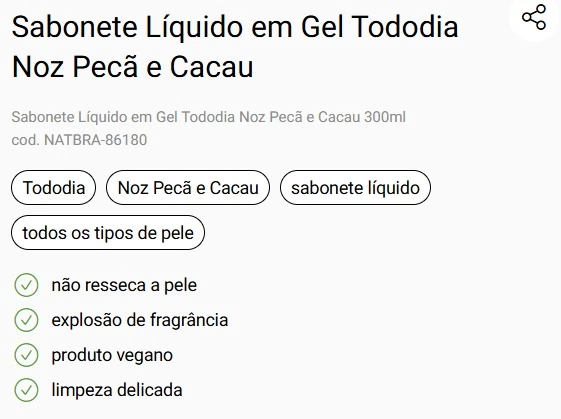Select the todos os tipos de pele chip

click(x=108, y=233)
